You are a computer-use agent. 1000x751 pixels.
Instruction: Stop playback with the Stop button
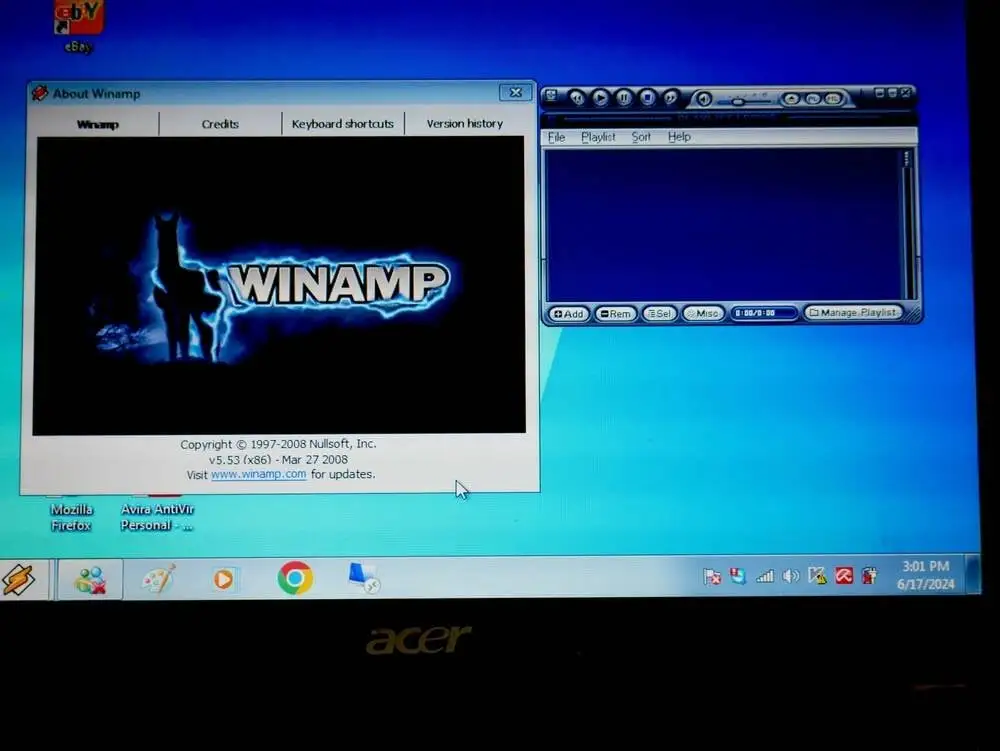[x=647, y=98]
